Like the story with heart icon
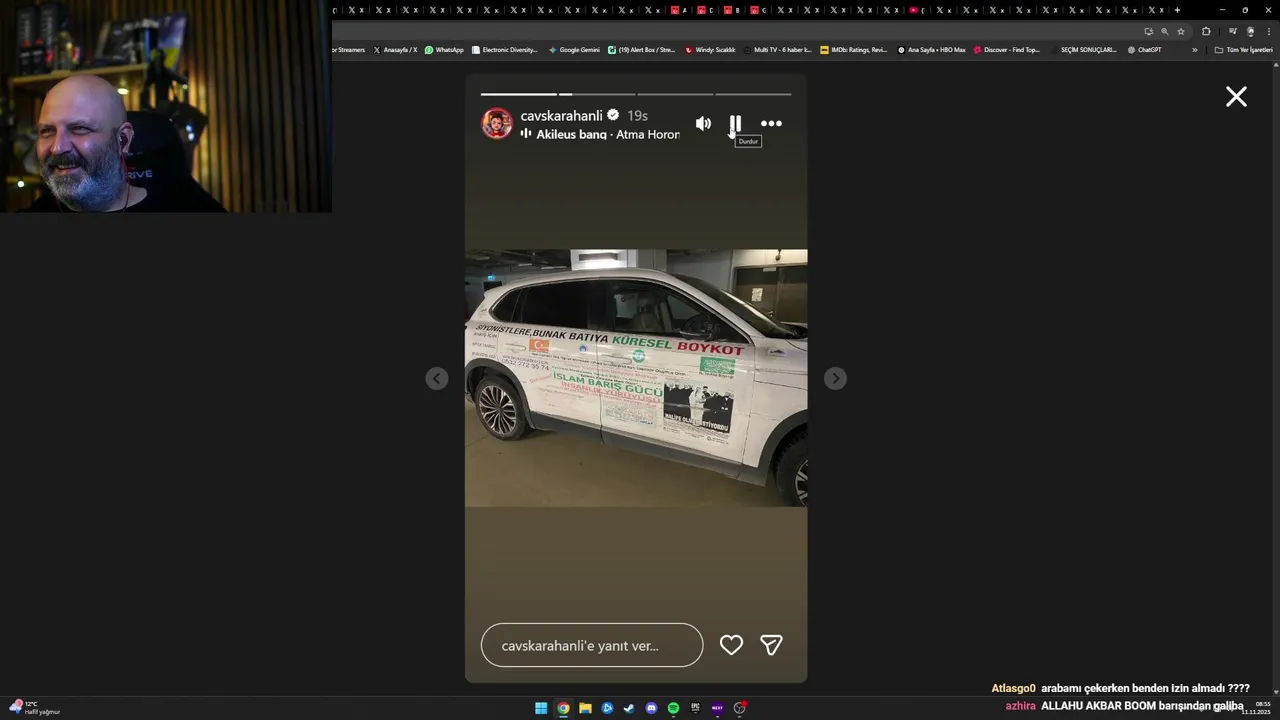Viewport: 1280px width, 720px height. [x=731, y=645]
